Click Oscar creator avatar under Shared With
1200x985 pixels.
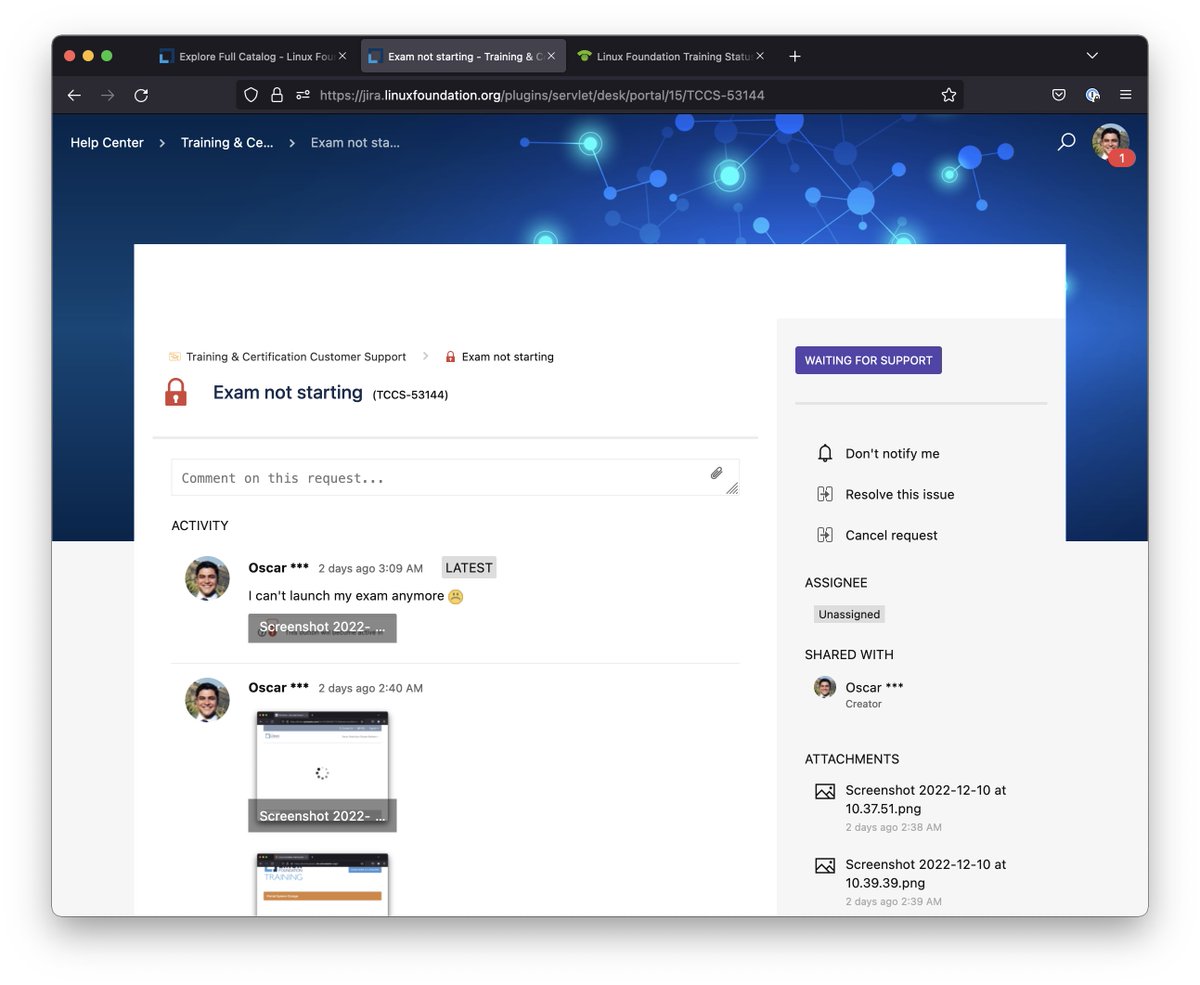coord(825,687)
